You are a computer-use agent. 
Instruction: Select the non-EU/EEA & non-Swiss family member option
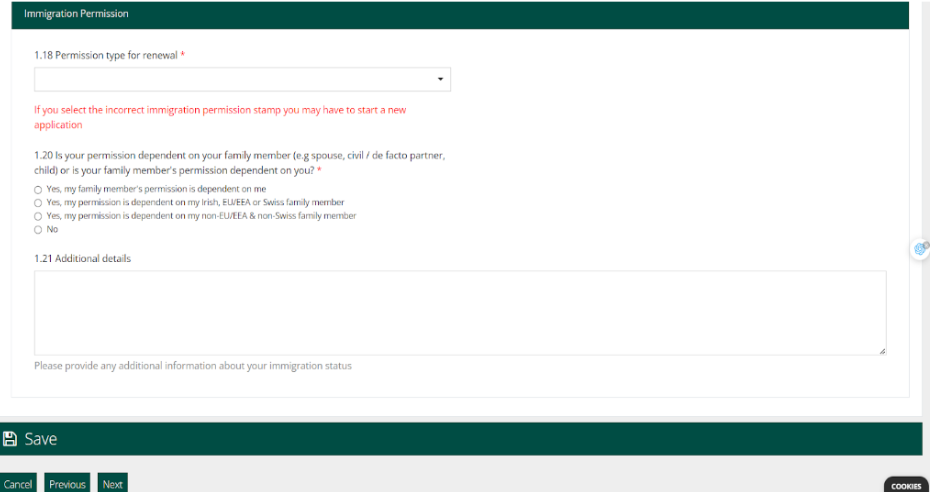pyautogui.click(x=38, y=216)
